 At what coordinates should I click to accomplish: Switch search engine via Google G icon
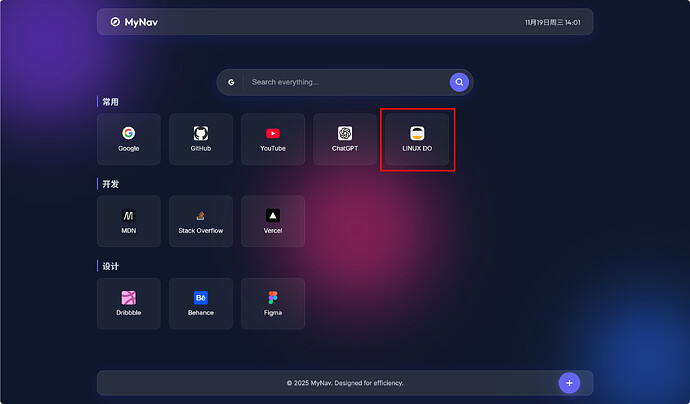(x=231, y=82)
